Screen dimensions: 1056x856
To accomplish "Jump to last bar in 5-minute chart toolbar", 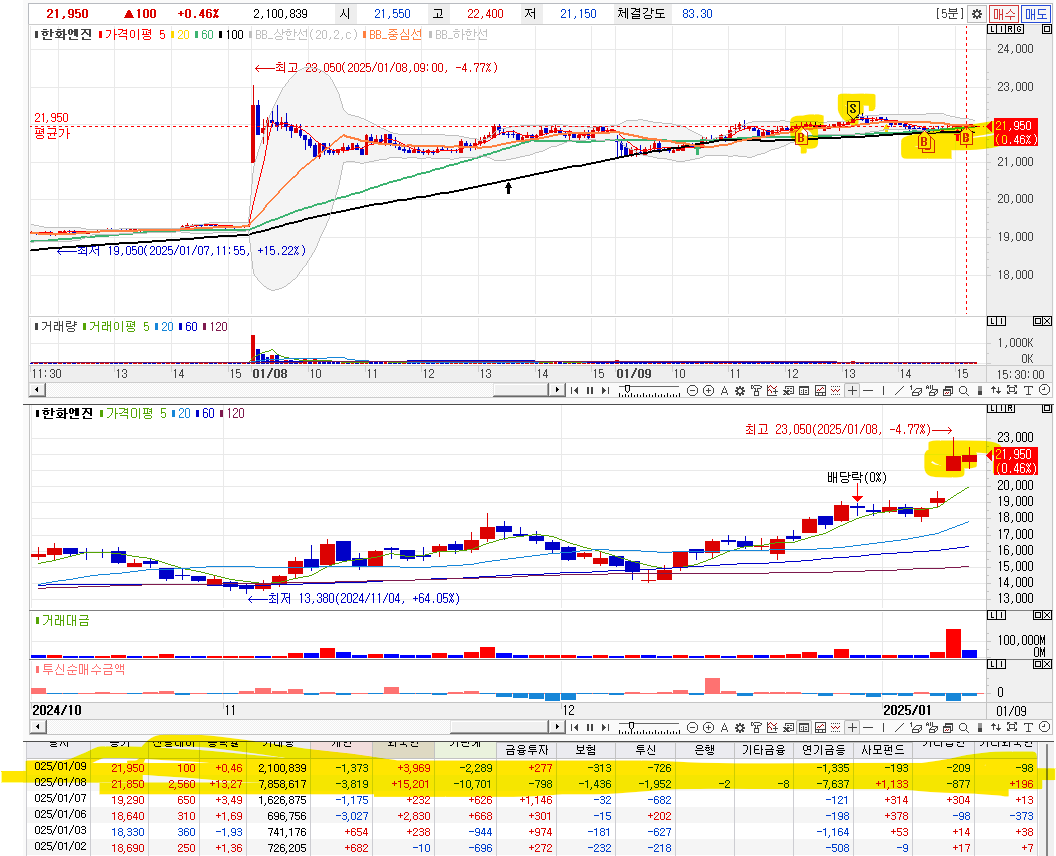I will tap(605, 391).
